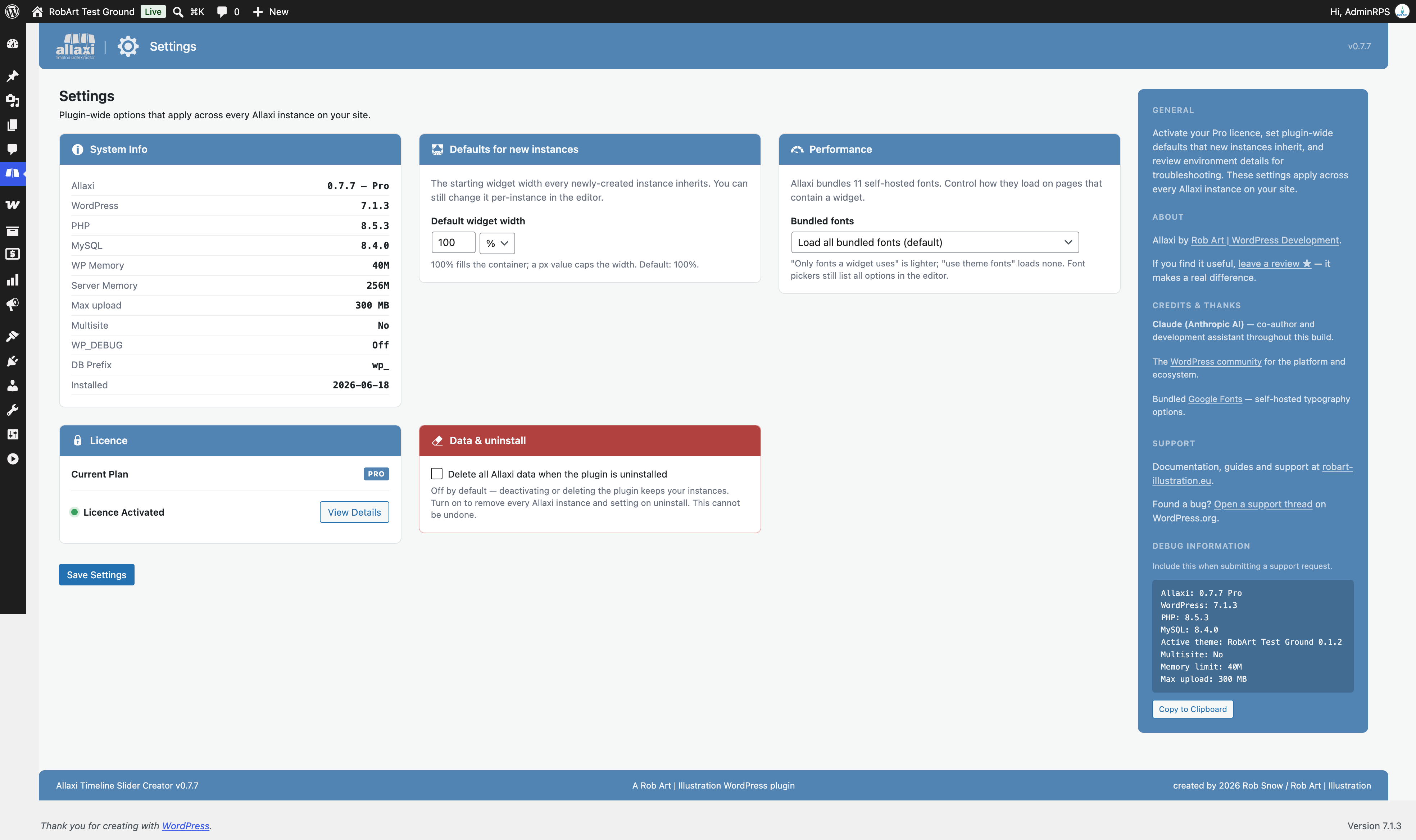The width and height of the screenshot is (1416, 840).
Task: Open Tools via the wrench sidebar icon
Action: [x=13, y=410]
